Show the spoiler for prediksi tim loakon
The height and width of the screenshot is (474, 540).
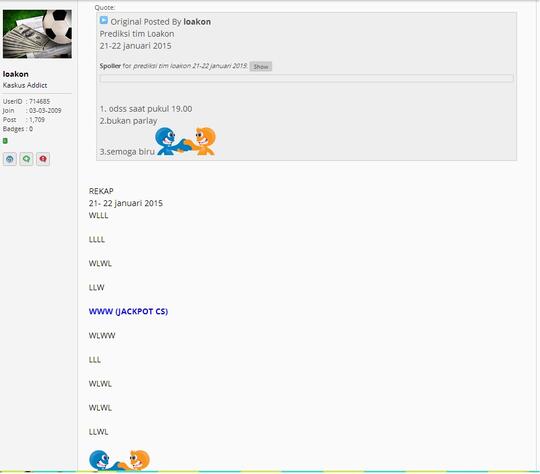pyautogui.click(x=261, y=66)
